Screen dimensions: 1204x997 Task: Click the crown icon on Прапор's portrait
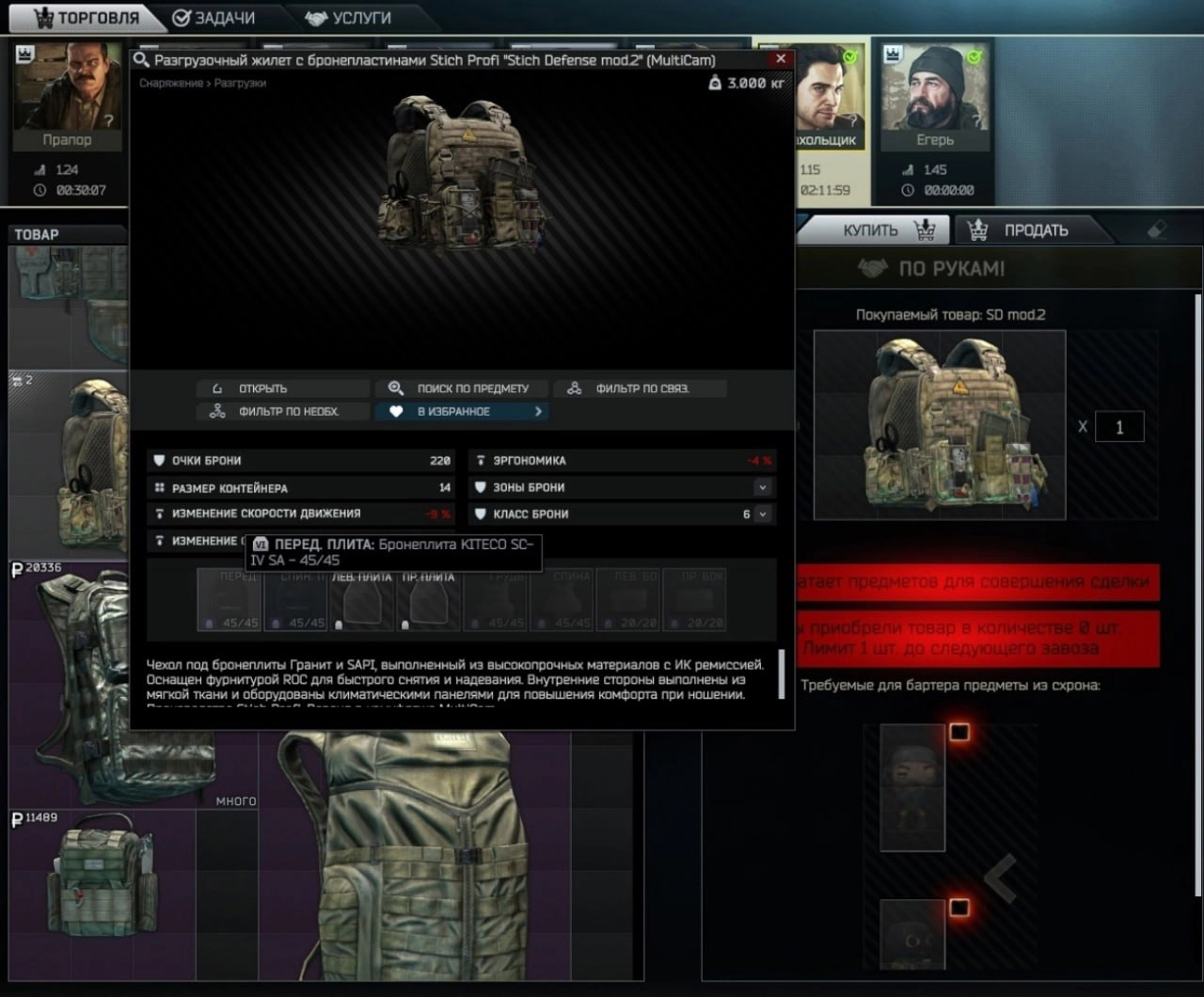coord(25,54)
